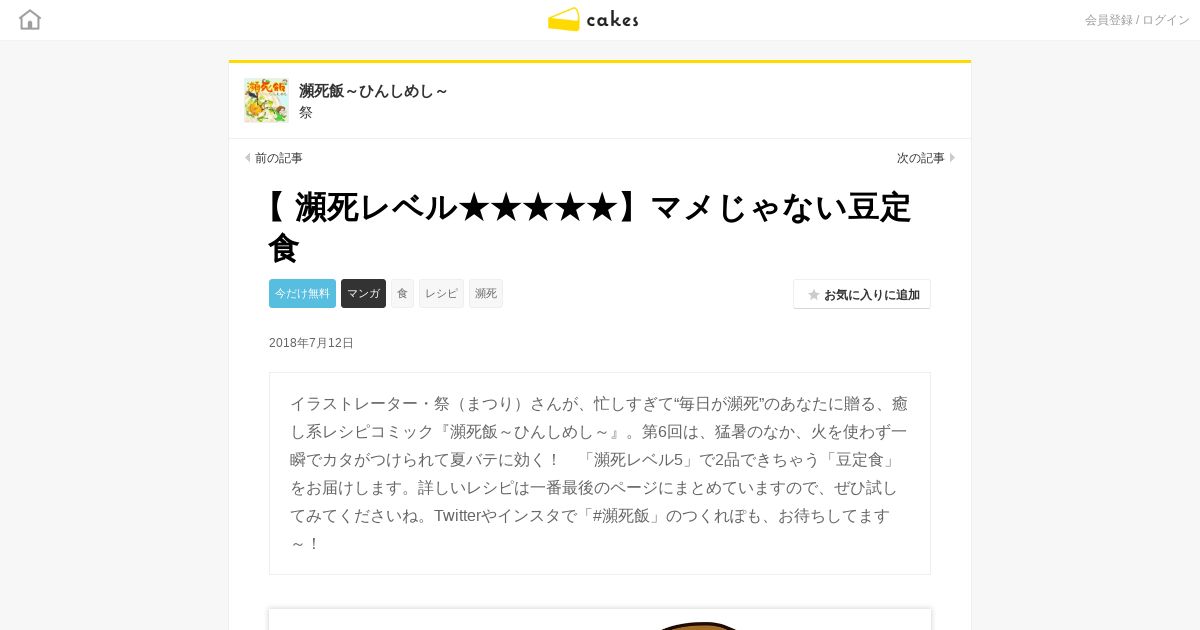Select the 食 tag
This screenshot has width=1200, height=630.
tap(402, 293)
